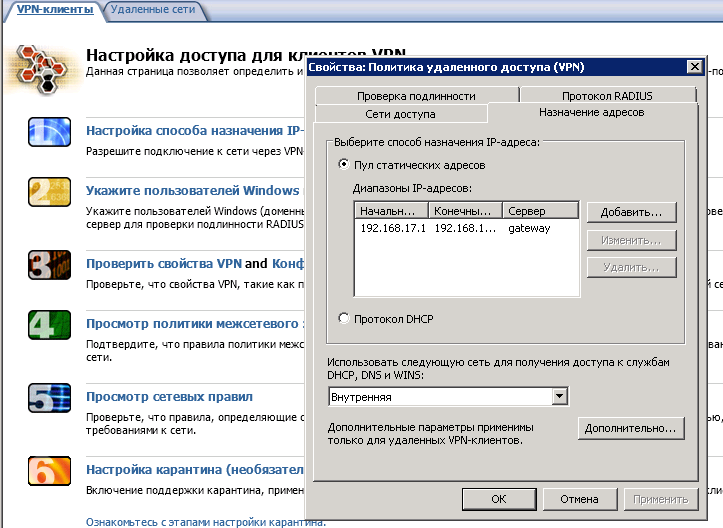This screenshot has height=528, width=723.
Task: Open the IP assignment method setup link
Action: [x=195, y=131]
